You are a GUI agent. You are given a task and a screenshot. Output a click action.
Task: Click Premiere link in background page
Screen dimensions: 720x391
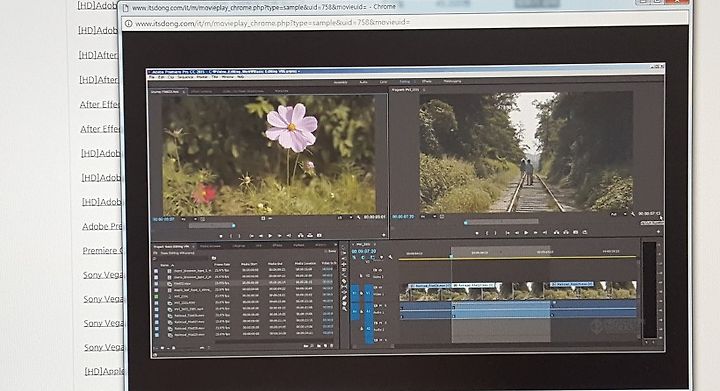(x=102, y=250)
